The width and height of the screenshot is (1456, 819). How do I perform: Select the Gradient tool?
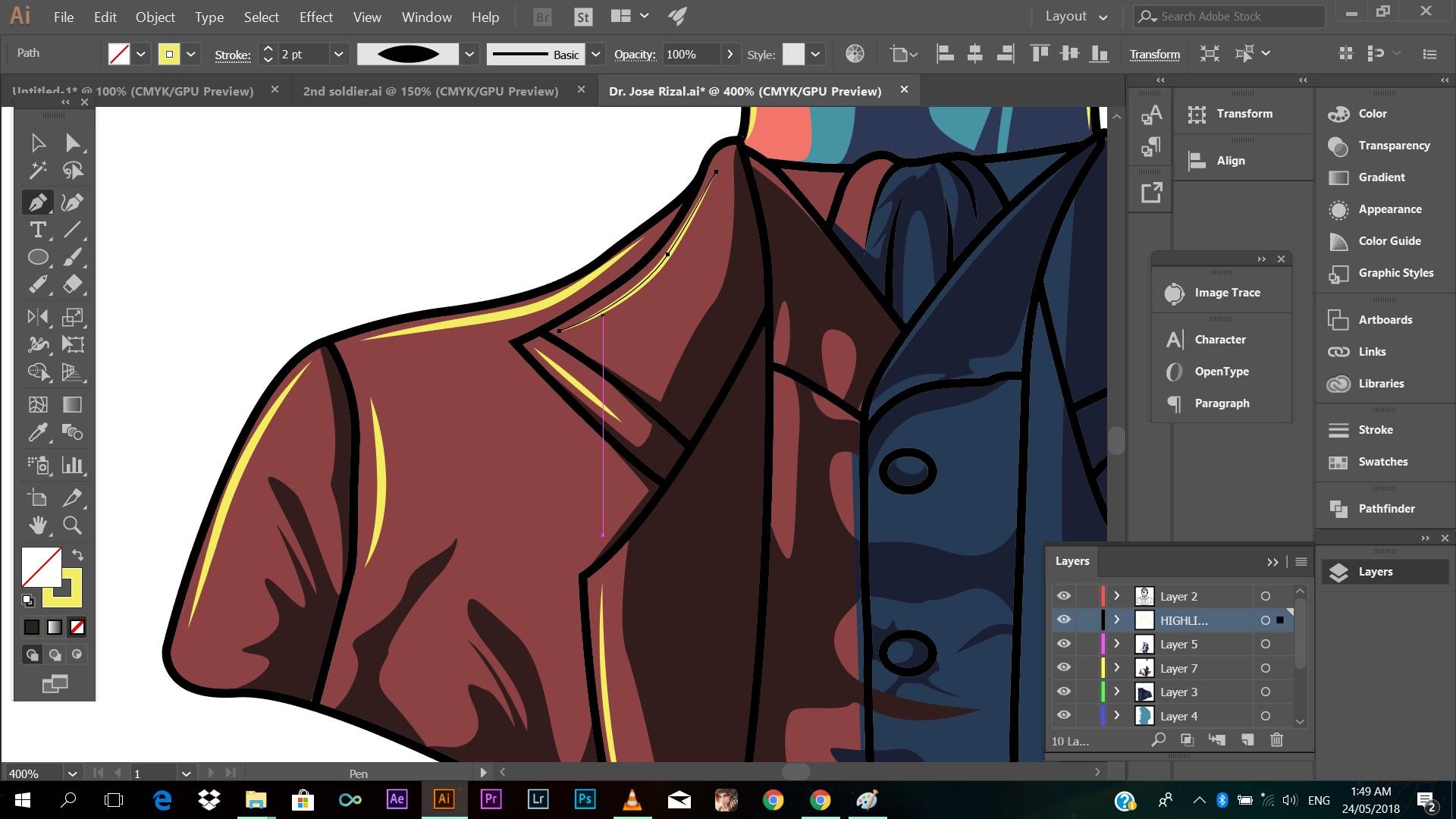pos(73,405)
